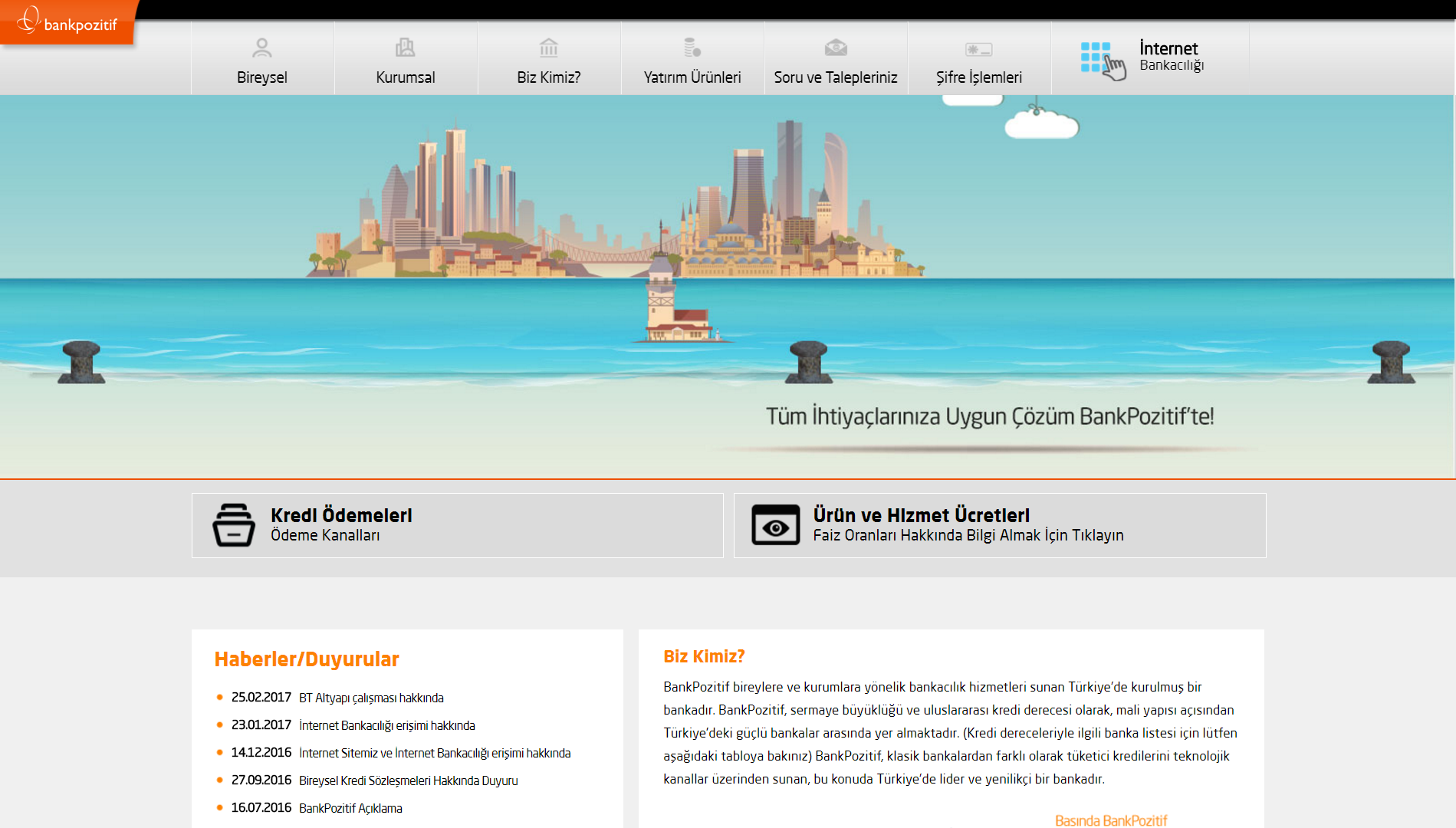Screen dimensions: 1456x828
Task: Open the Kurumsal menu
Action: click(x=406, y=59)
